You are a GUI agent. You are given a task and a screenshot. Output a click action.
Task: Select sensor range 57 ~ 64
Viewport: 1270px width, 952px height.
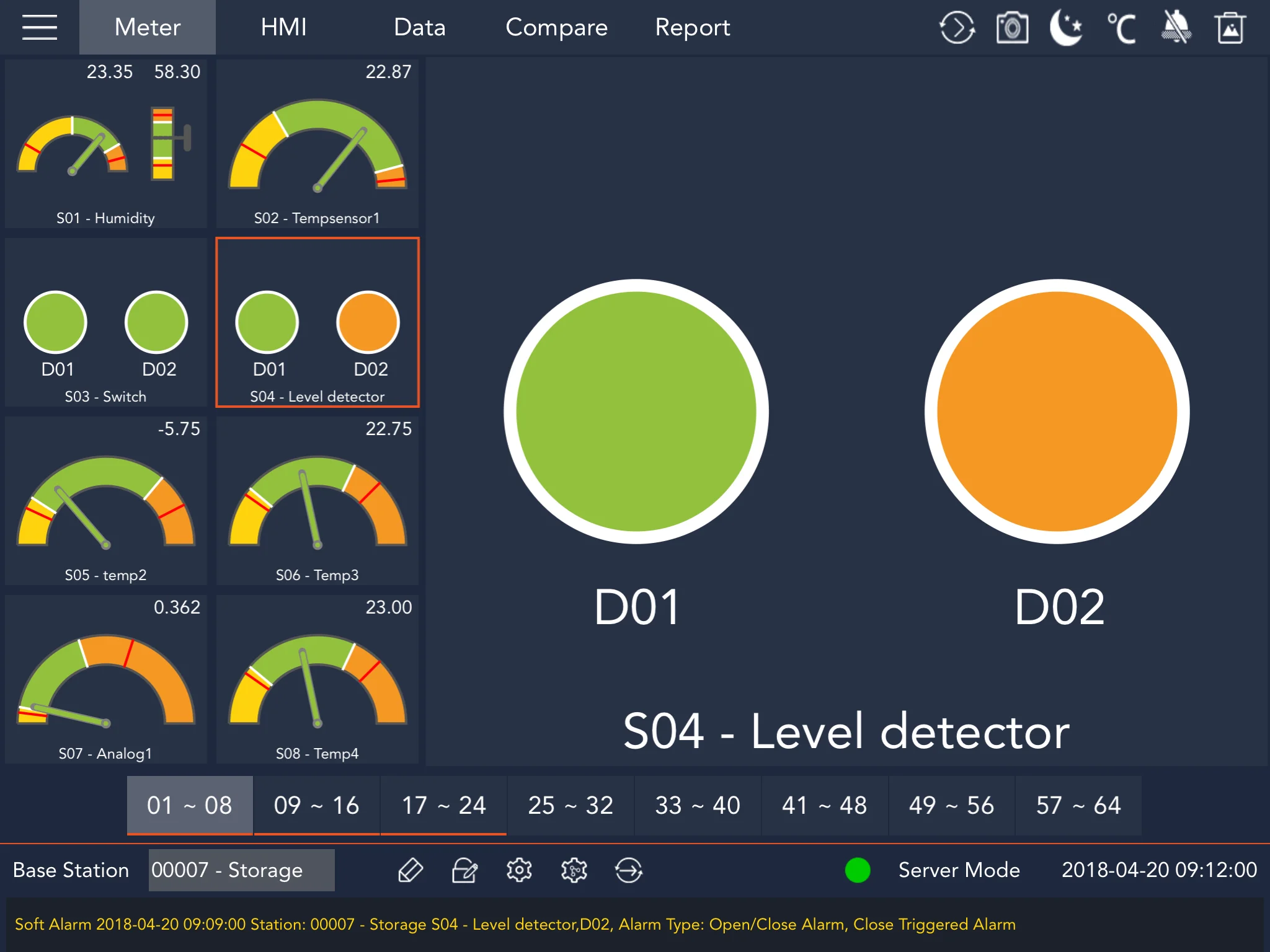pyautogui.click(x=1078, y=805)
